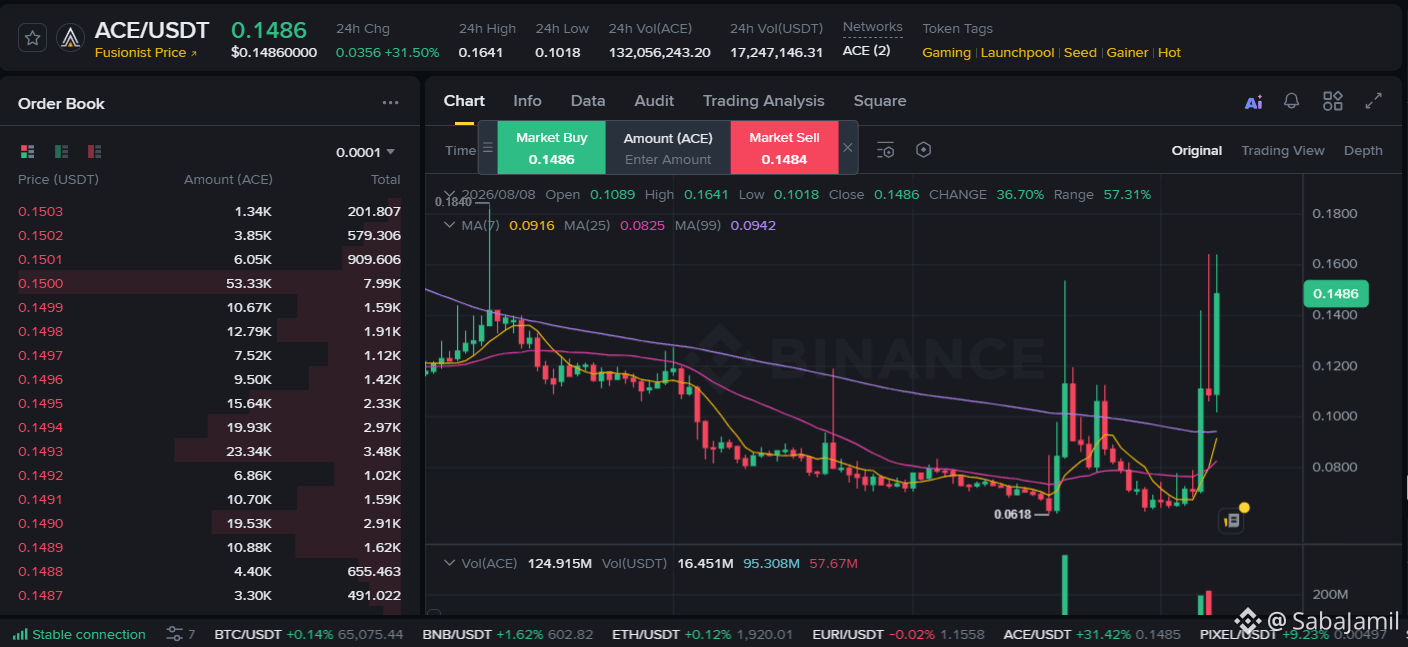1408x647 pixels.
Task: Collapse the OHLC data row chevron
Action: (x=450, y=194)
